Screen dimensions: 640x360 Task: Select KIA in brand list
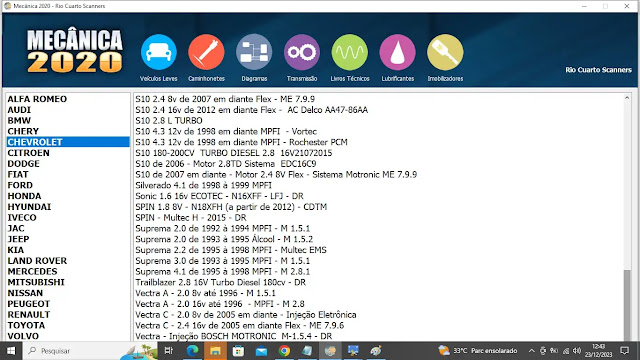coord(68,250)
